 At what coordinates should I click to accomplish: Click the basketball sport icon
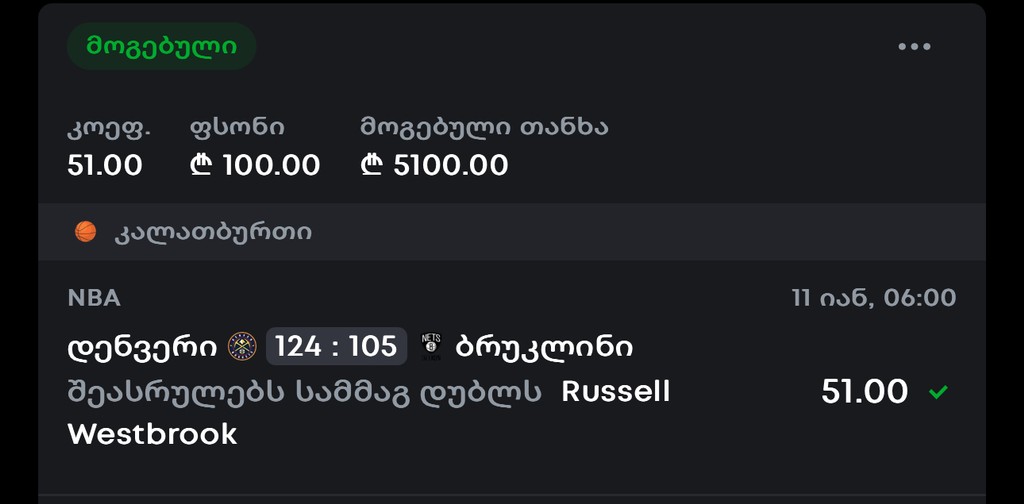[86, 232]
